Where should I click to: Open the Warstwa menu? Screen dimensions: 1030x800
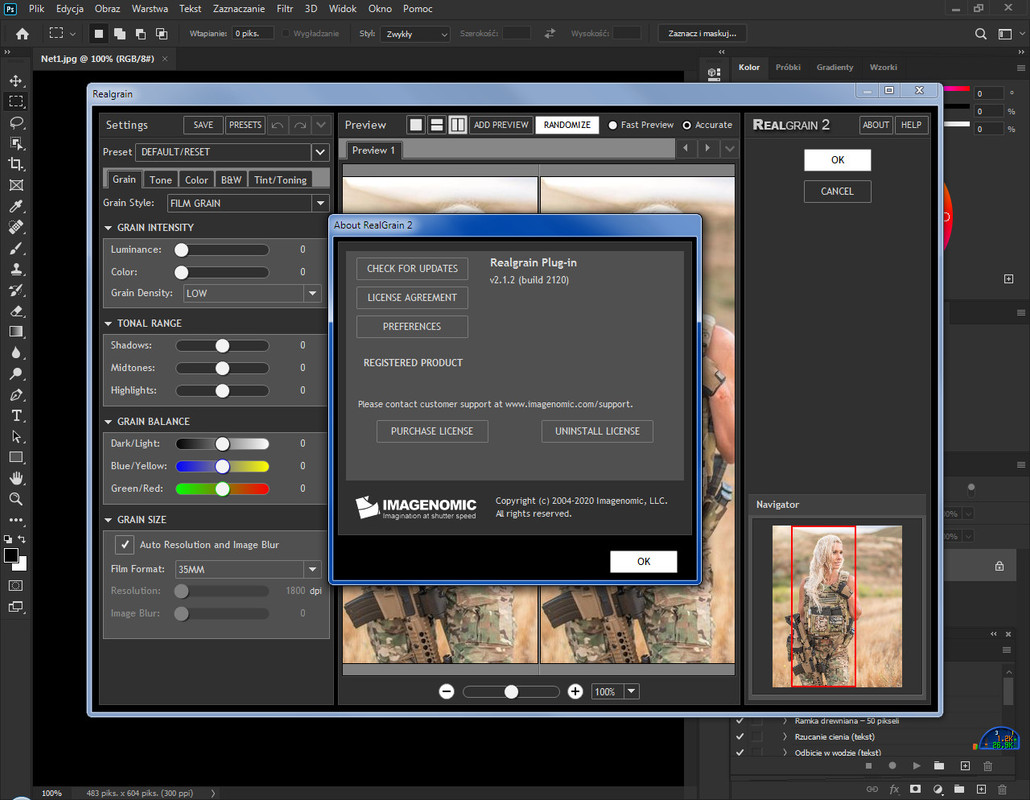point(150,9)
